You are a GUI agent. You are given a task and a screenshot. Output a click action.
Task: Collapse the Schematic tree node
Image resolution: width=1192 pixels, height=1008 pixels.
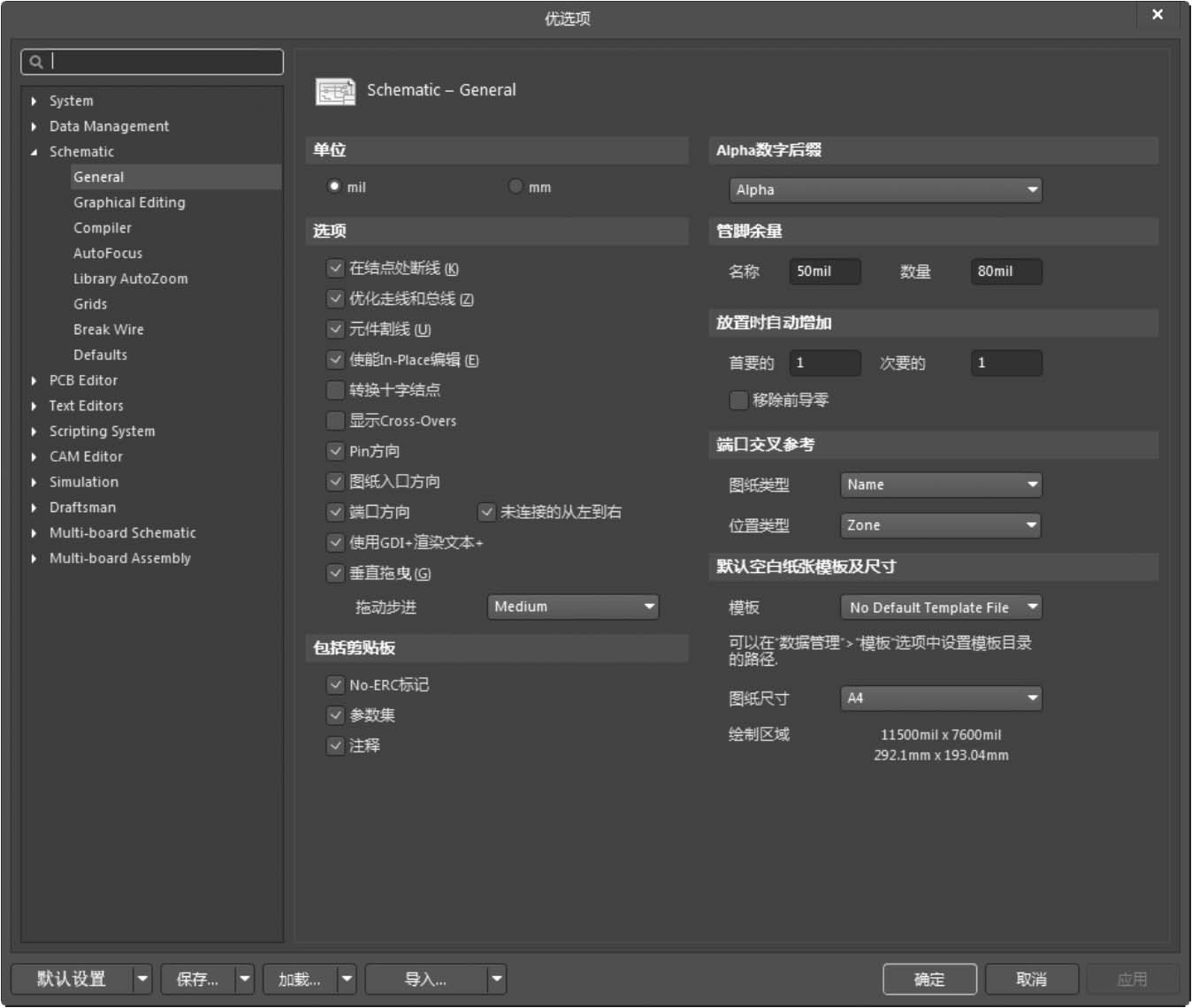click(34, 152)
